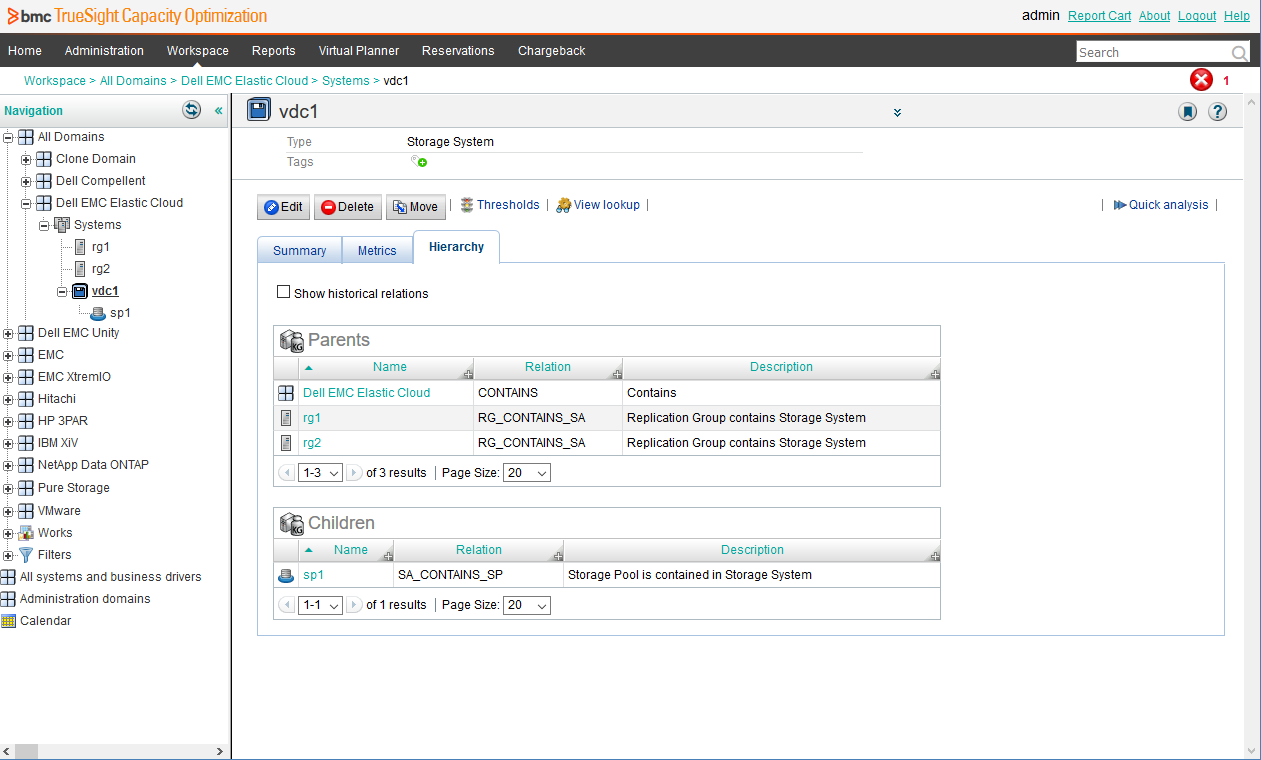1261x760 pixels.
Task: Click the red error alert icon
Action: (1201, 81)
